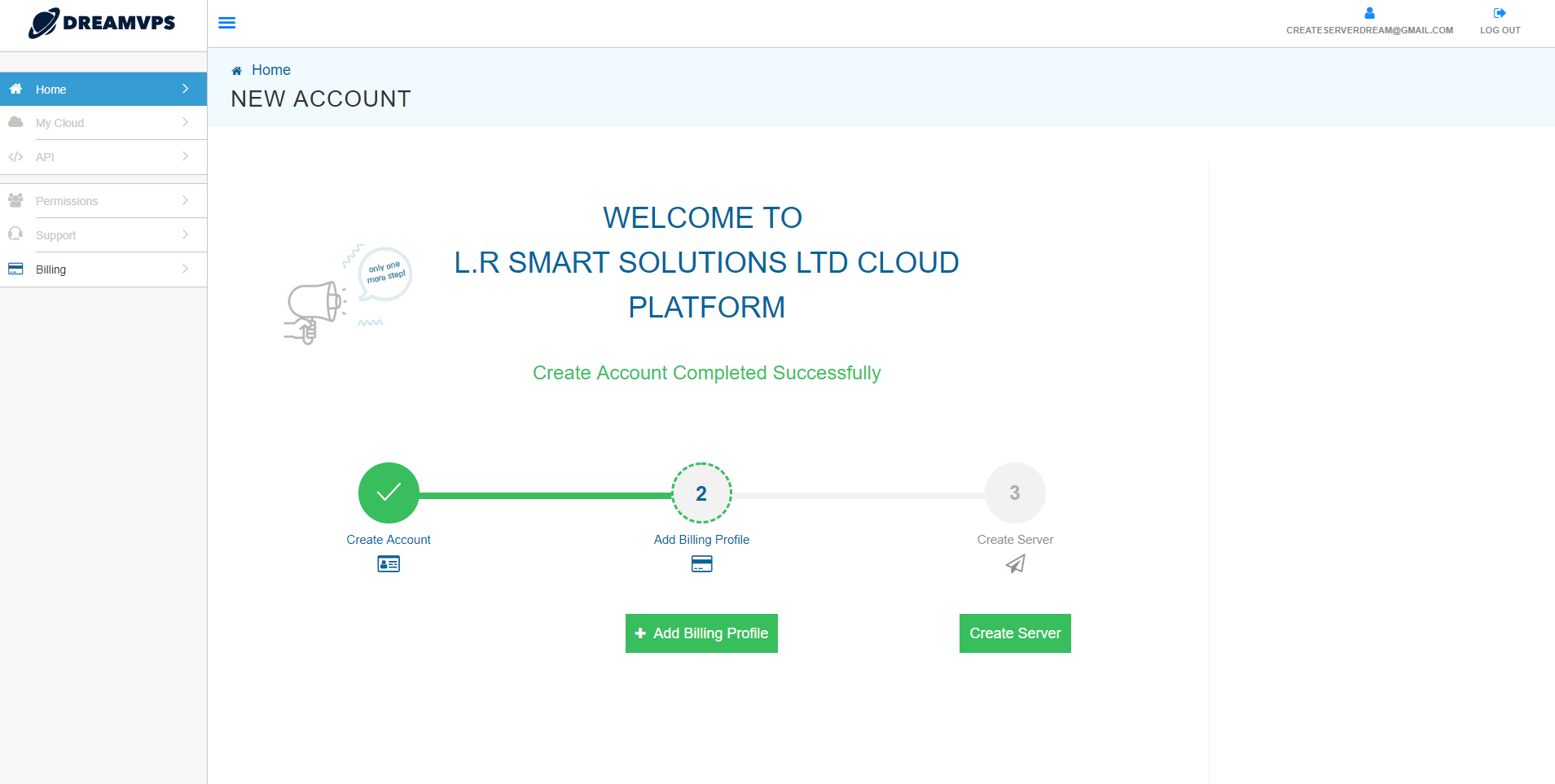Screen dimensions: 1555x784
Task: Click the step 2 dashed circle
Action: (x=701, y=493)
